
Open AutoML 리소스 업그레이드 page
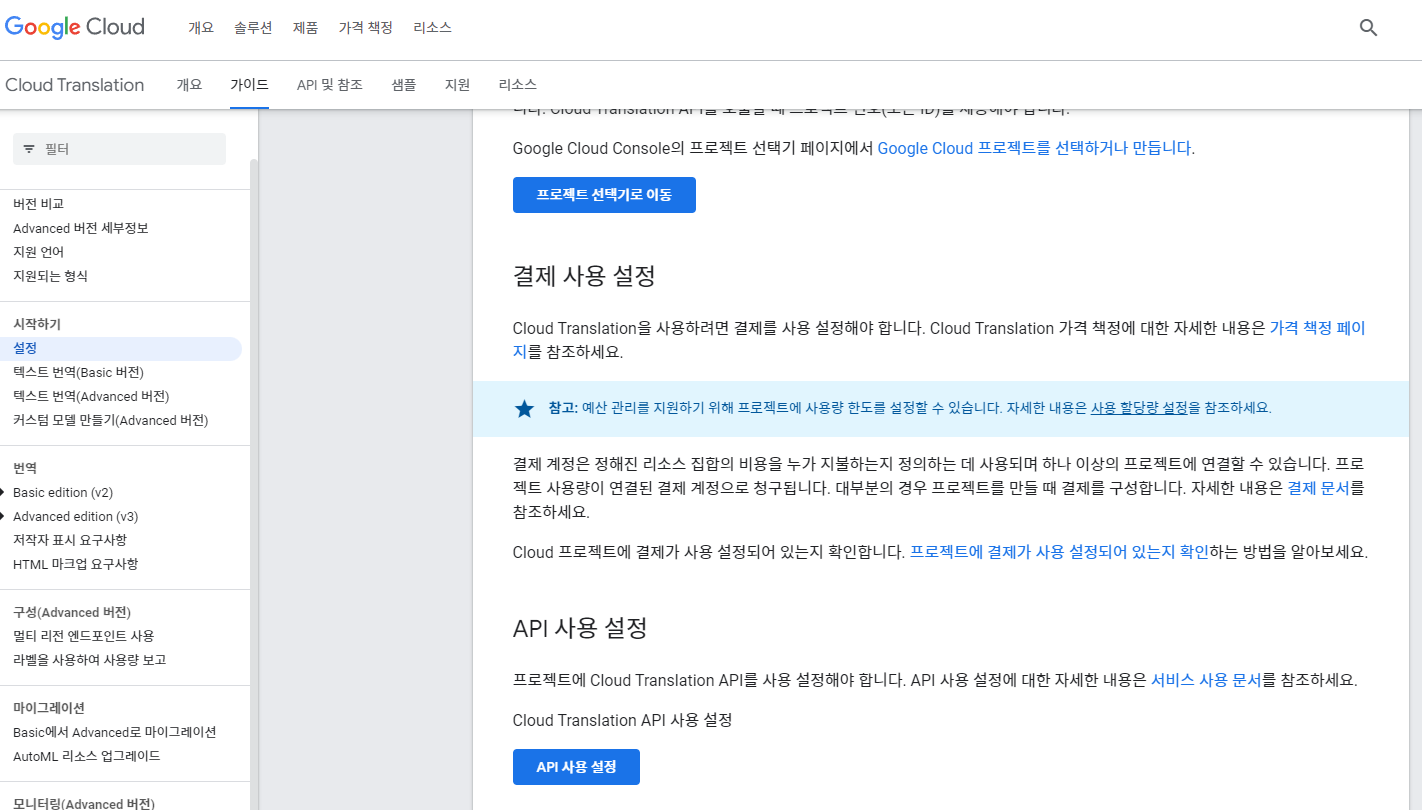(x=87, y=756)
